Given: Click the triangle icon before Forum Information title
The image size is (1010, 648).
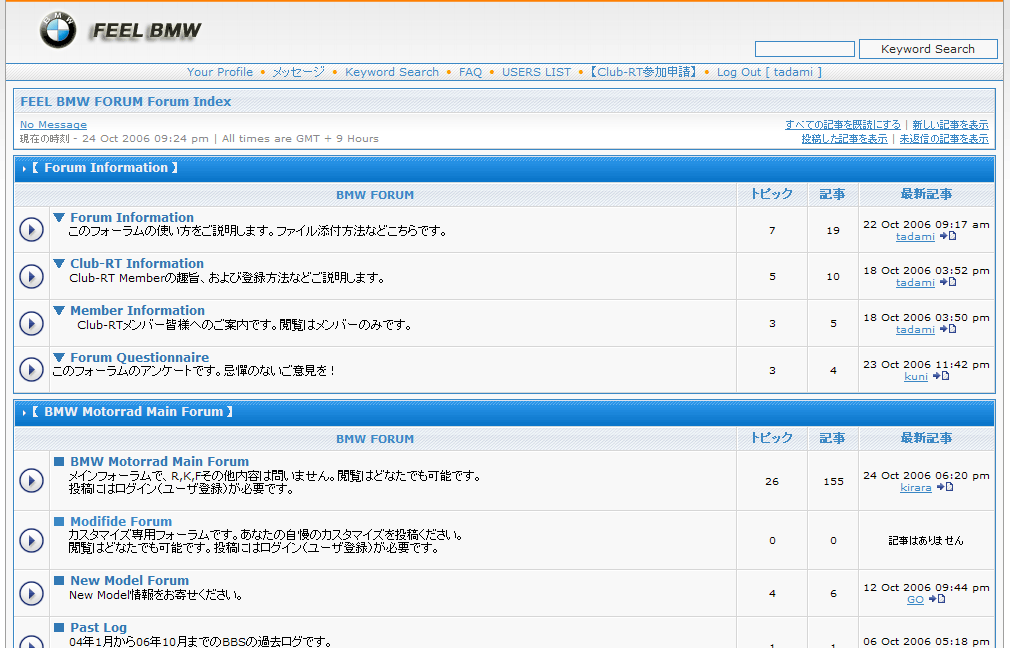Looking at the screenshot, I should click(x=59, y=218).
